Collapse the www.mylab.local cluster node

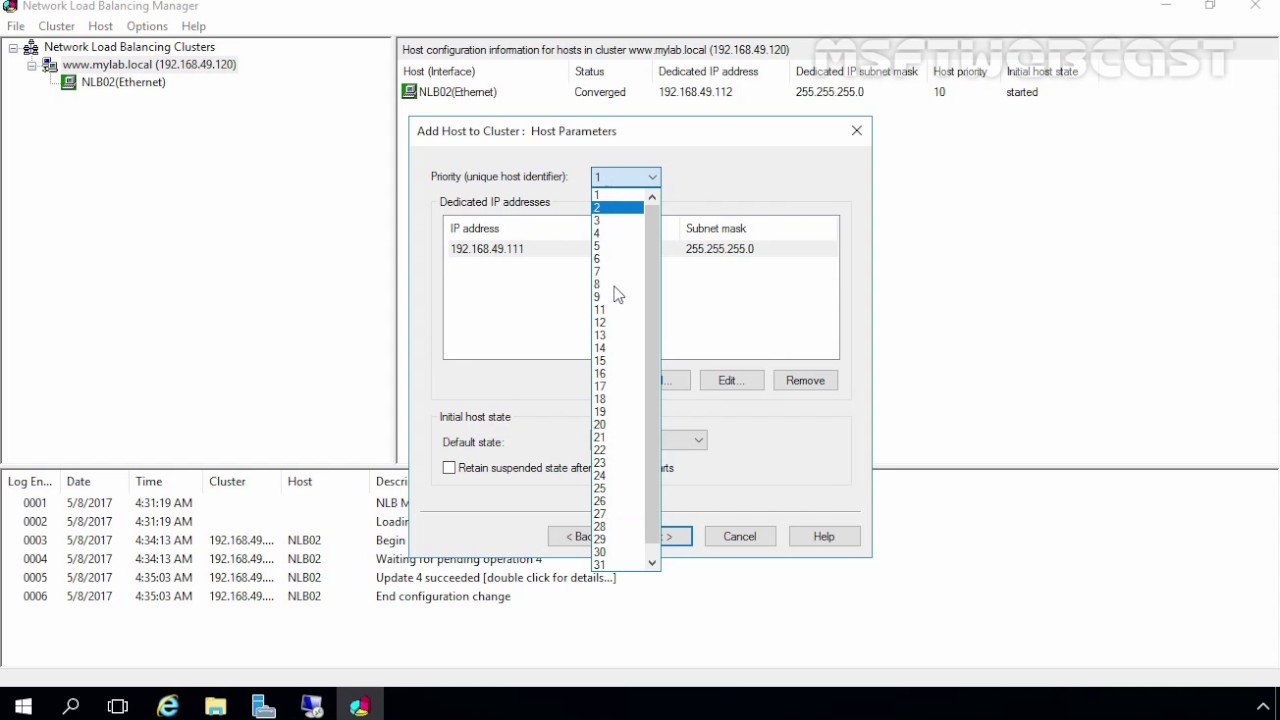click(x=31, y=65)
